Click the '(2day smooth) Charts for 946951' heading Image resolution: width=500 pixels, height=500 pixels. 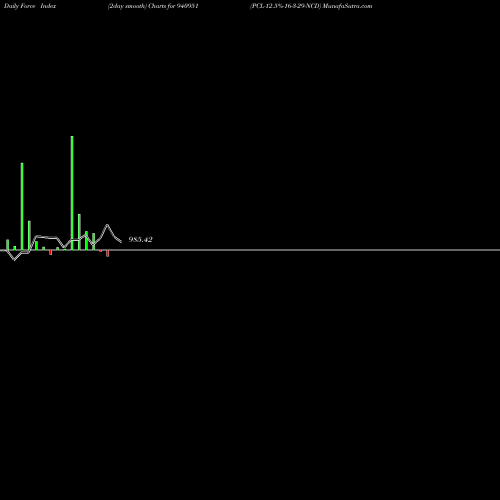point(153,6)
